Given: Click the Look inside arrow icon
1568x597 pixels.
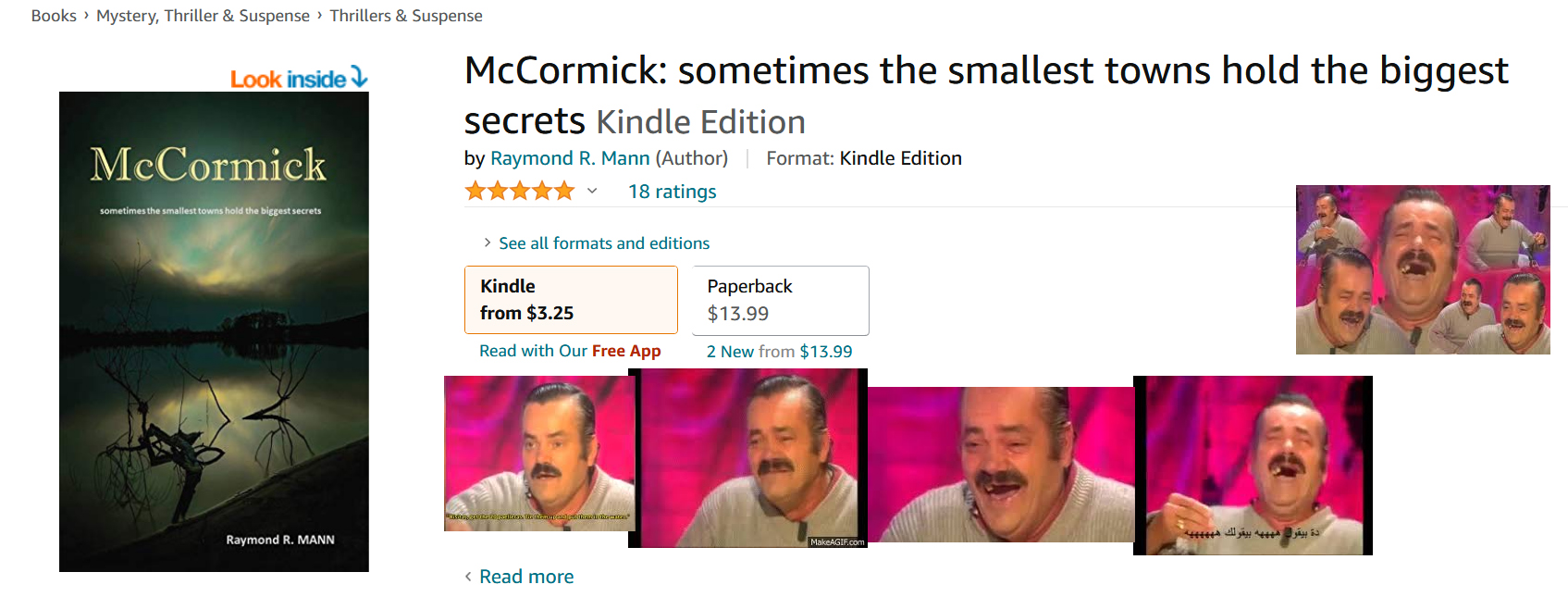Looking at the screenshot, I should pos(359,78).
